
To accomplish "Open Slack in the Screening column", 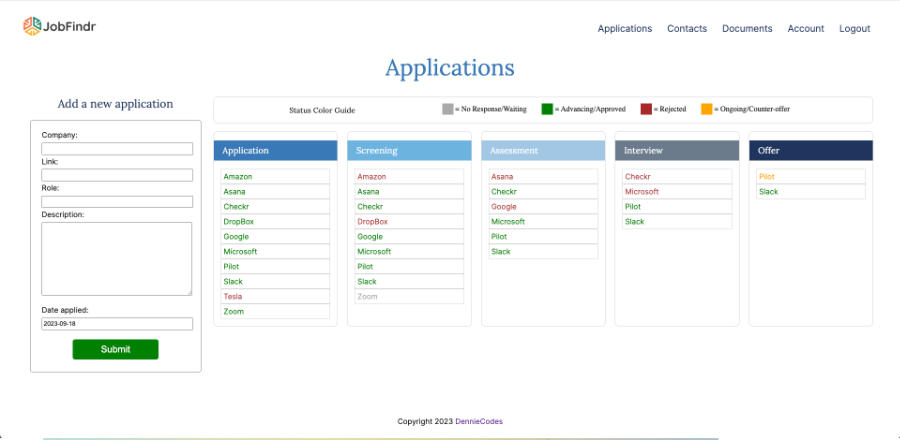I will (409, 281).
